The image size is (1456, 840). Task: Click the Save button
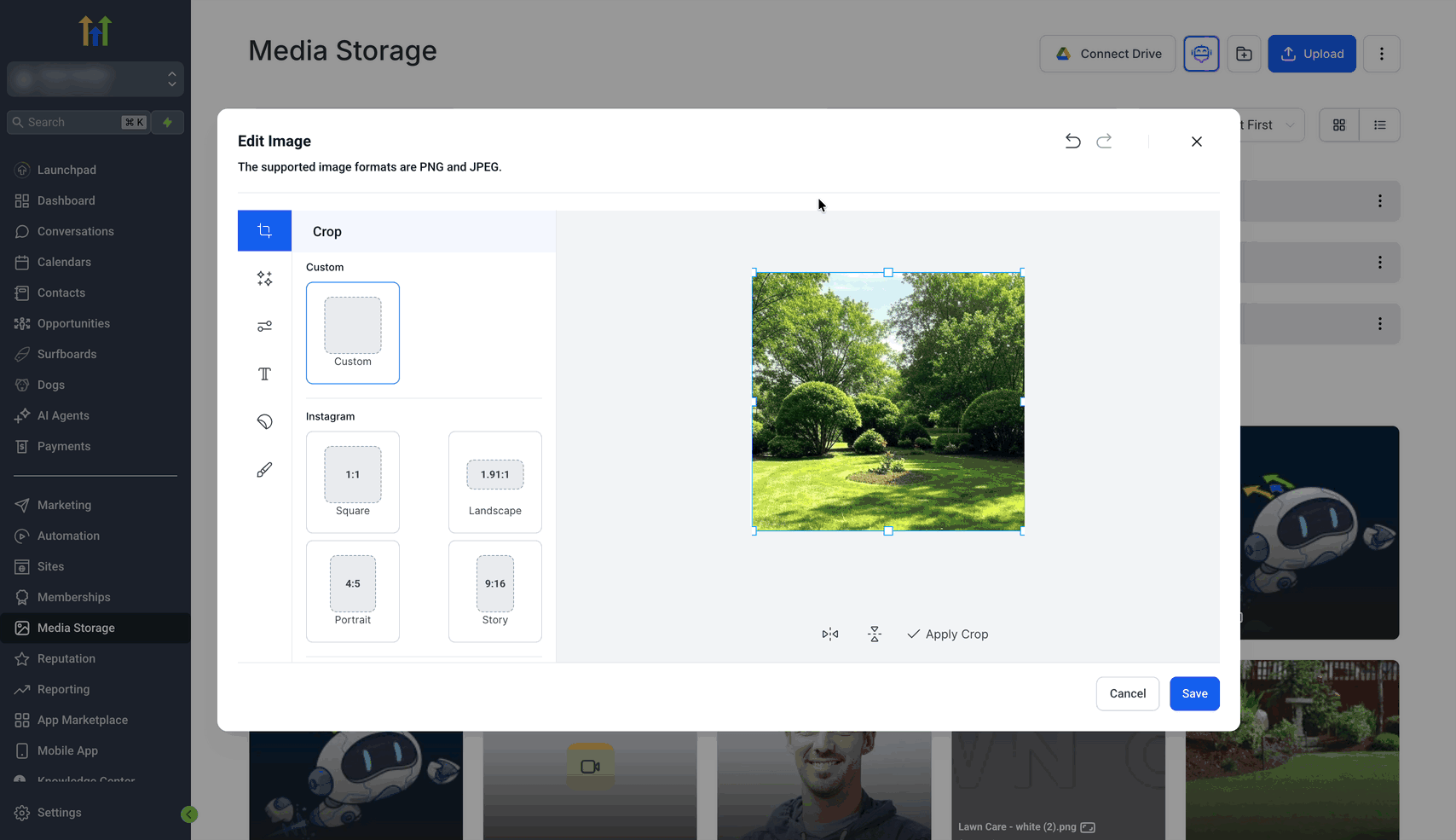tap(1194, 694)
